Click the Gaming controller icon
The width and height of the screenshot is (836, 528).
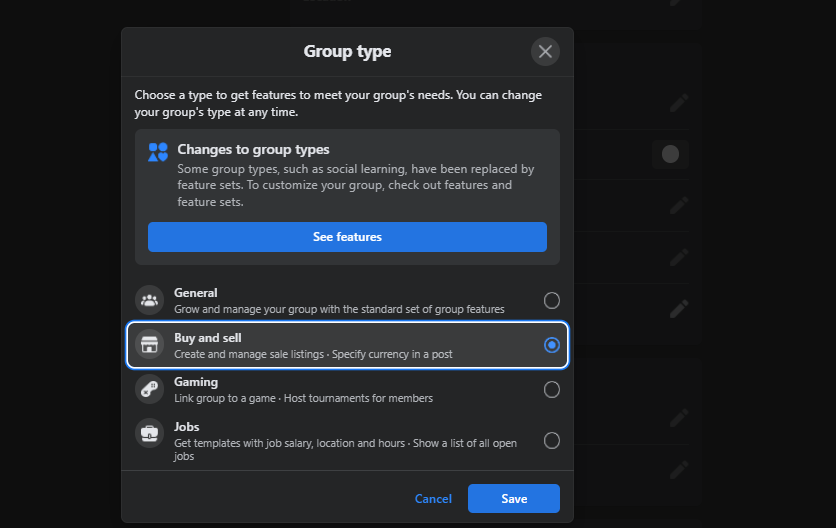(x=150, y=389)
